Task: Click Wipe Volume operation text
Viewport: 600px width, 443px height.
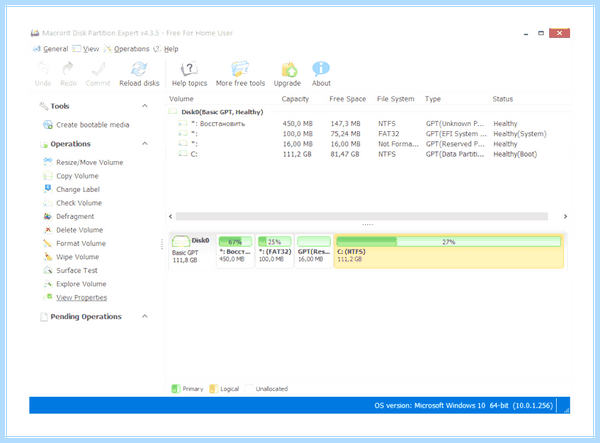Action: (77, 257)
